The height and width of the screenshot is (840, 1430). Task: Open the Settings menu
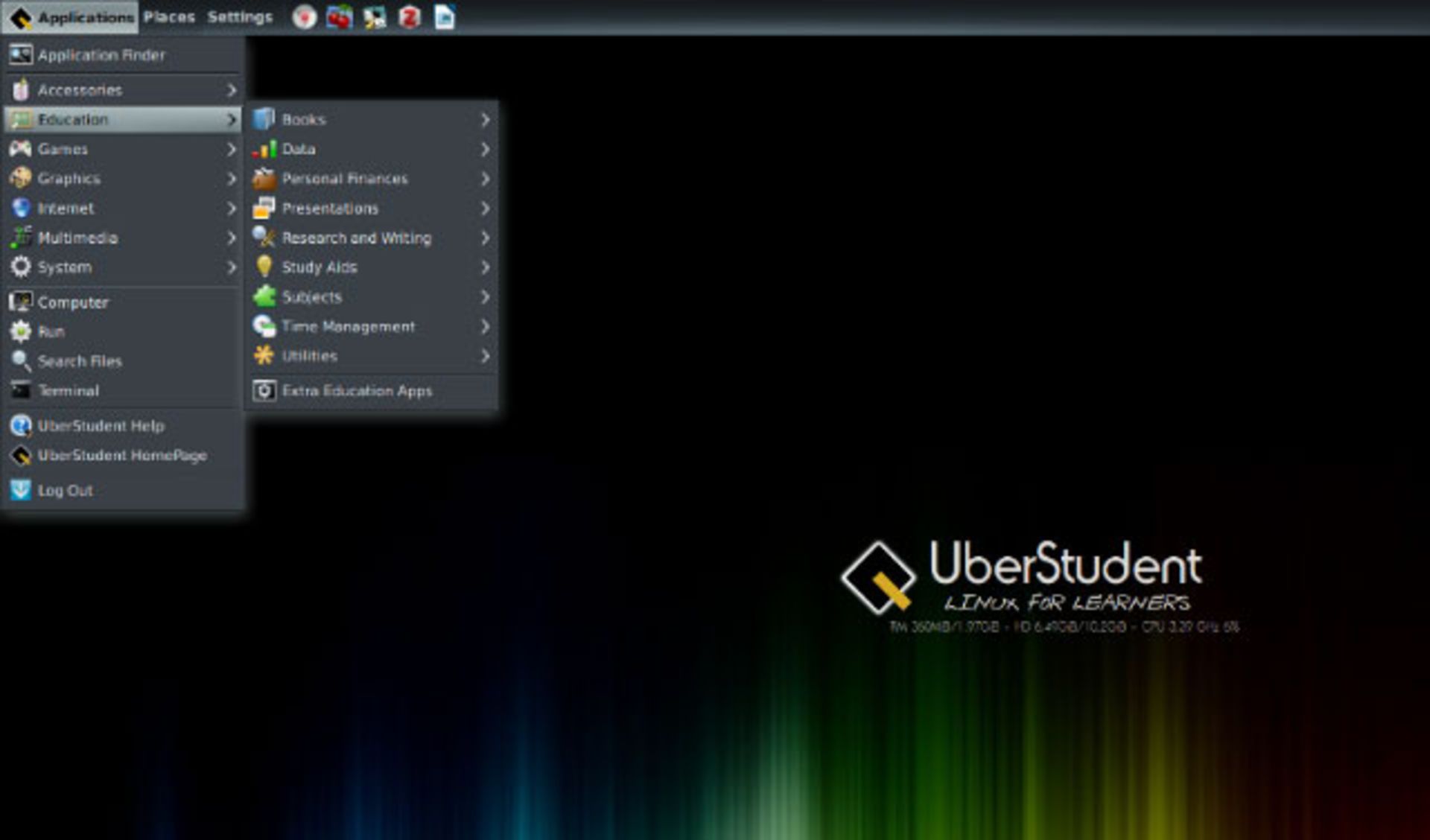tap(239, 16)
